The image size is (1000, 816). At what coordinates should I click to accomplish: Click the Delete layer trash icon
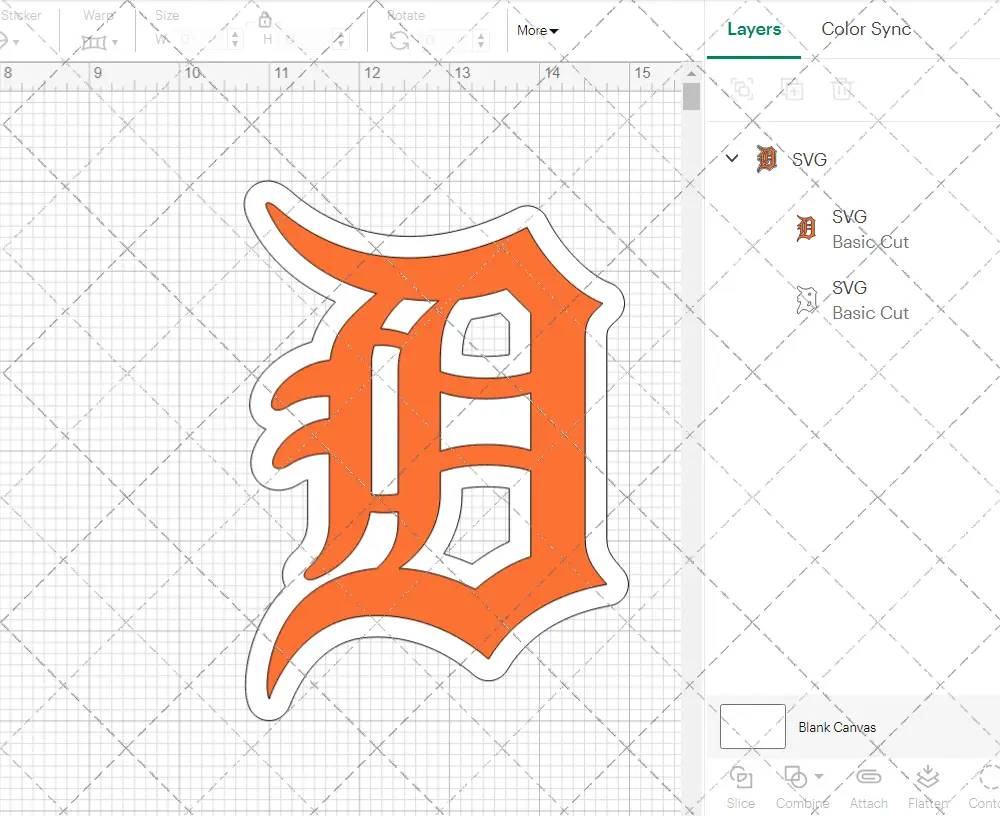(842, 89)
